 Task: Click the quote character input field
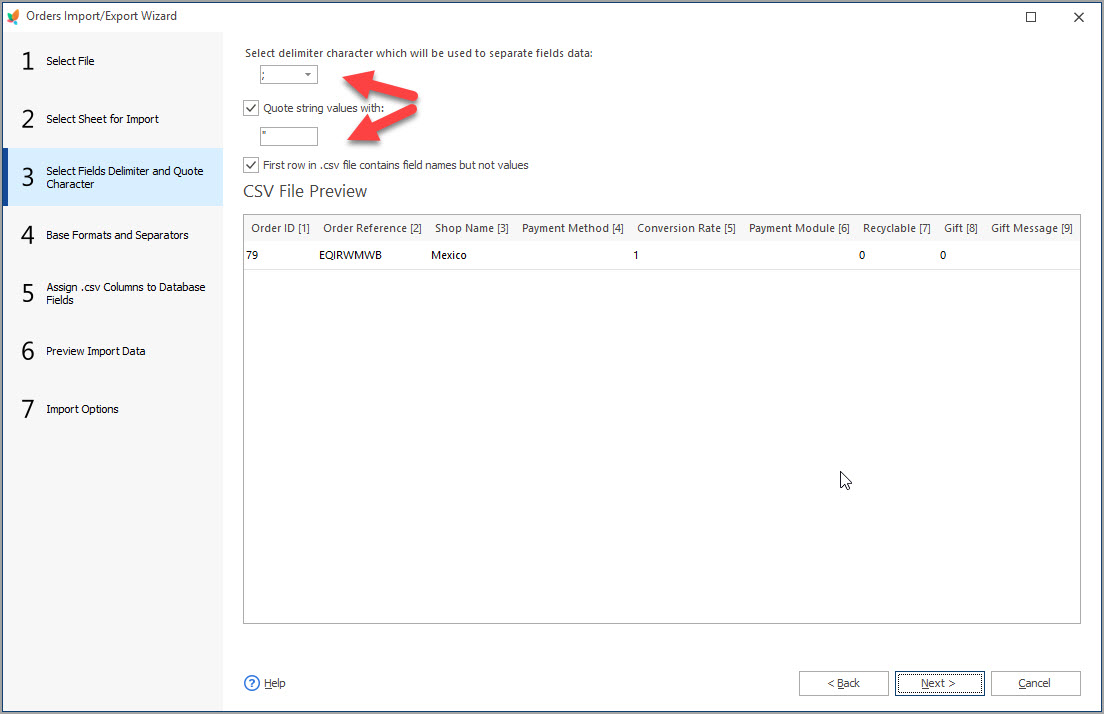click(x=289, y=137)
